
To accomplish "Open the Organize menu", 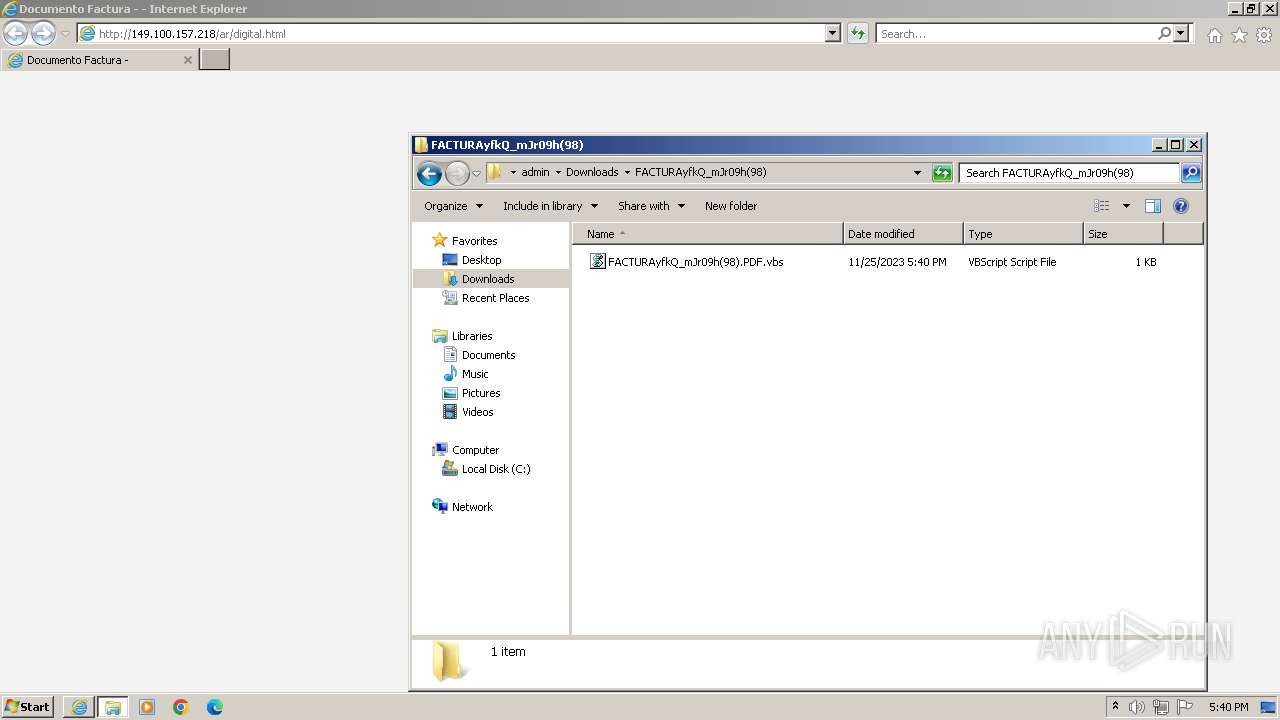I will click(x=454, y=206).
